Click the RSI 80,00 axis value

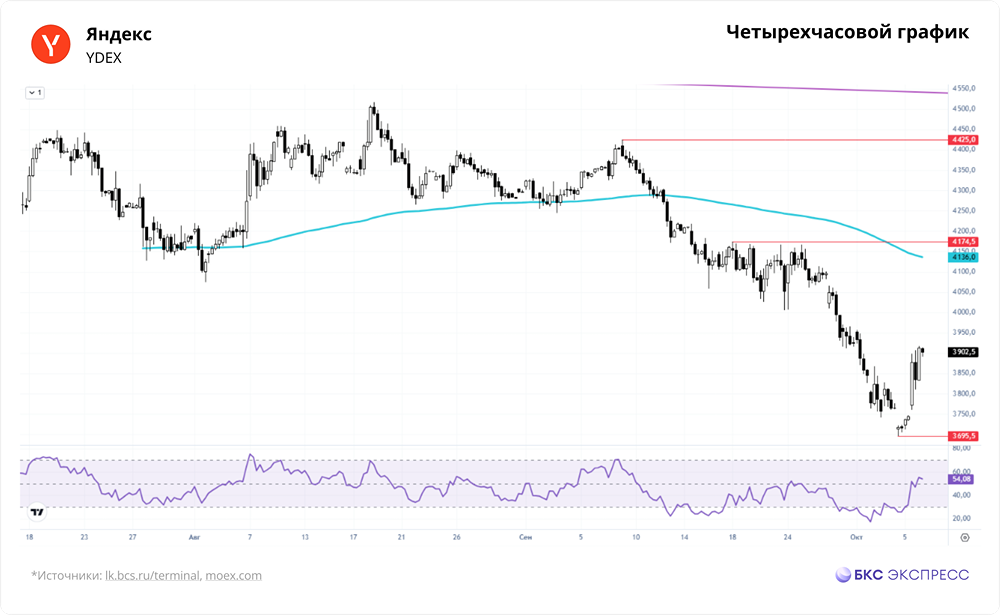coord(962,448)
